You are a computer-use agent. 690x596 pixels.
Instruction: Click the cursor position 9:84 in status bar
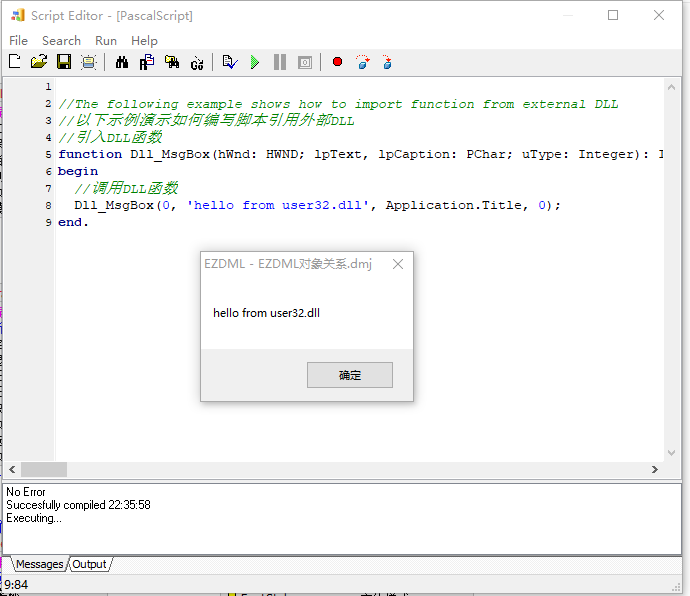(x=16, y=585)
